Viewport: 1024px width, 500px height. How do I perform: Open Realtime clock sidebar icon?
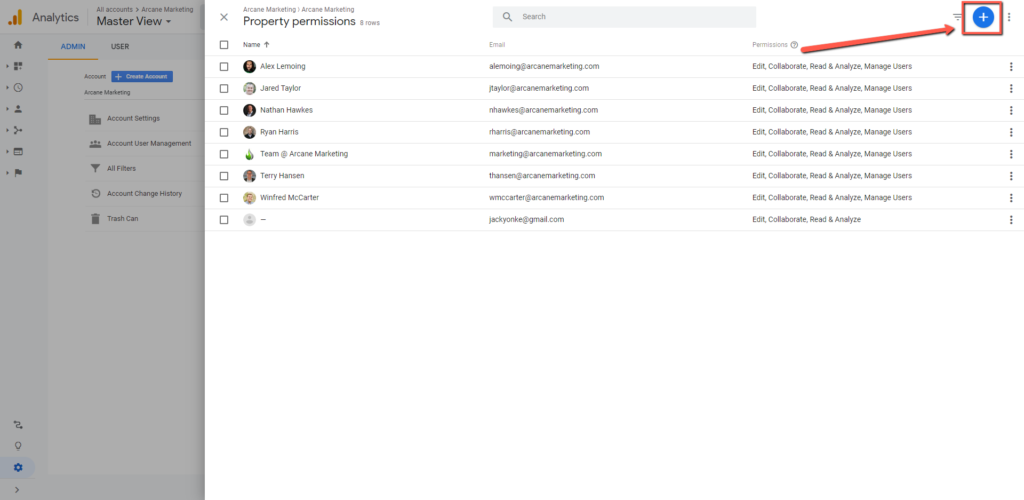point(18,87)
